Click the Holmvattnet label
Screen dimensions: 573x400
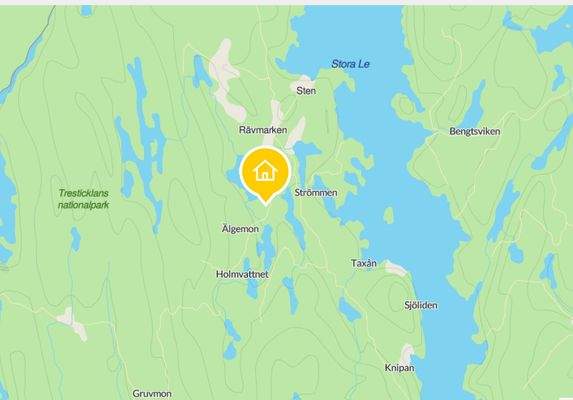242,274
